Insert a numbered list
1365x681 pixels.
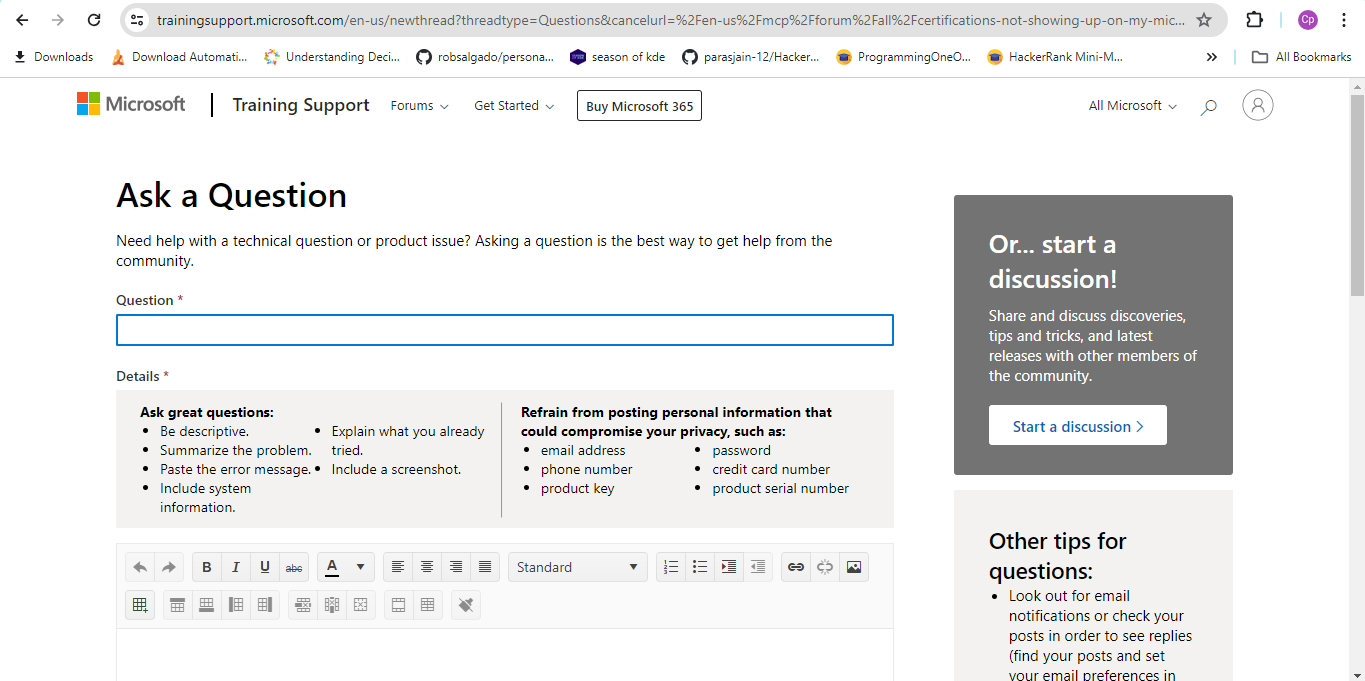(x=671, y=567)
